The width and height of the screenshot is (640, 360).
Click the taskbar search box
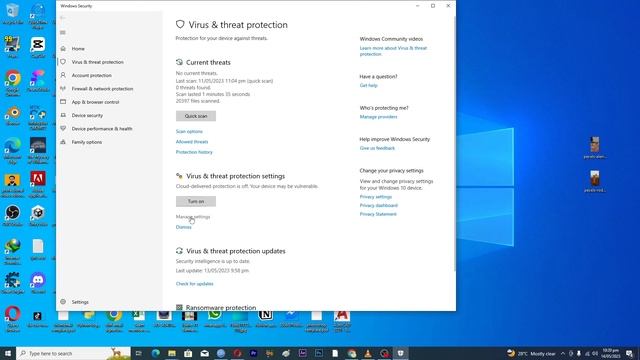[73, 353]
